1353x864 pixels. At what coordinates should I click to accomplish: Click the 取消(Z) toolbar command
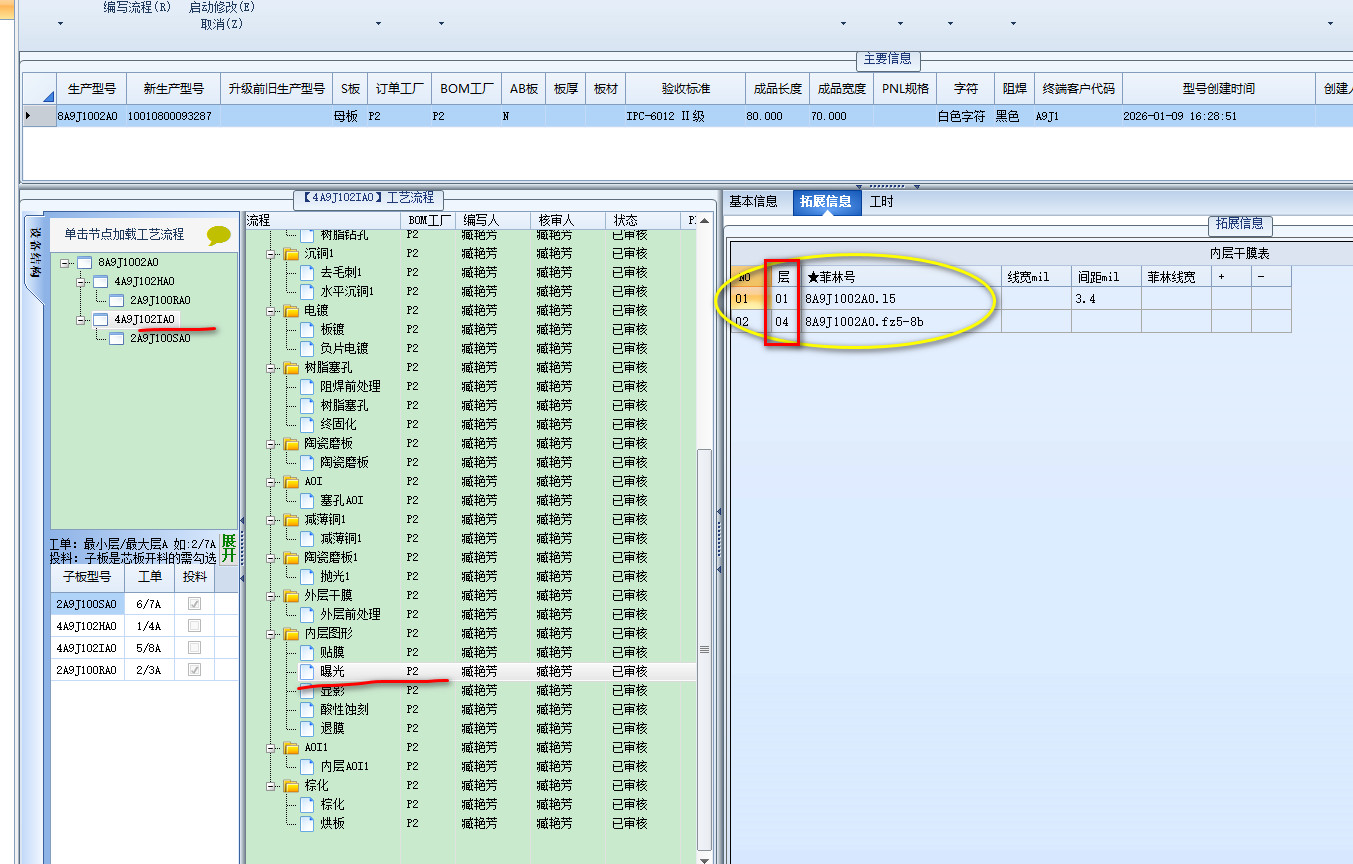click(x=222, y=23)
